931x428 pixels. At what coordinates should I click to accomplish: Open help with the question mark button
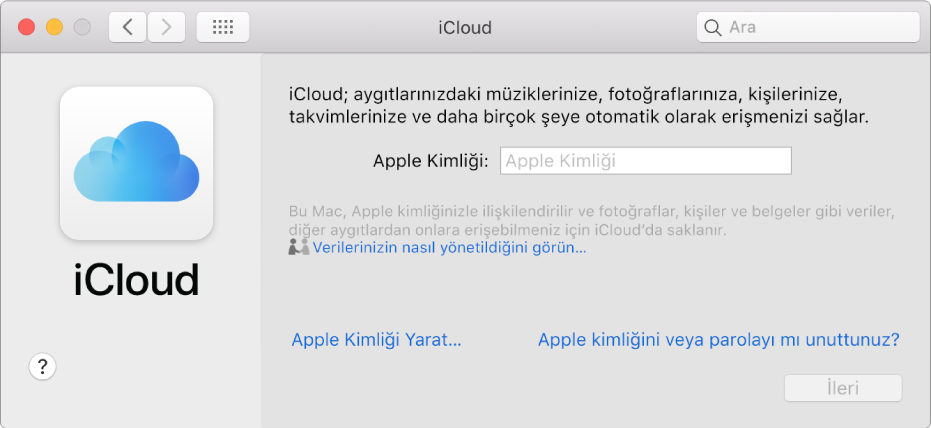click(x=42, y=367)
